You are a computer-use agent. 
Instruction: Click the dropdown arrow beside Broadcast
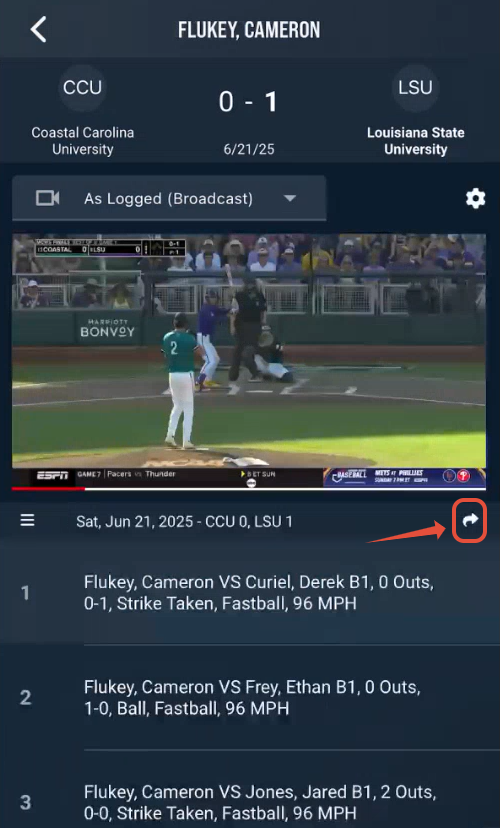(x=289, y=199)
